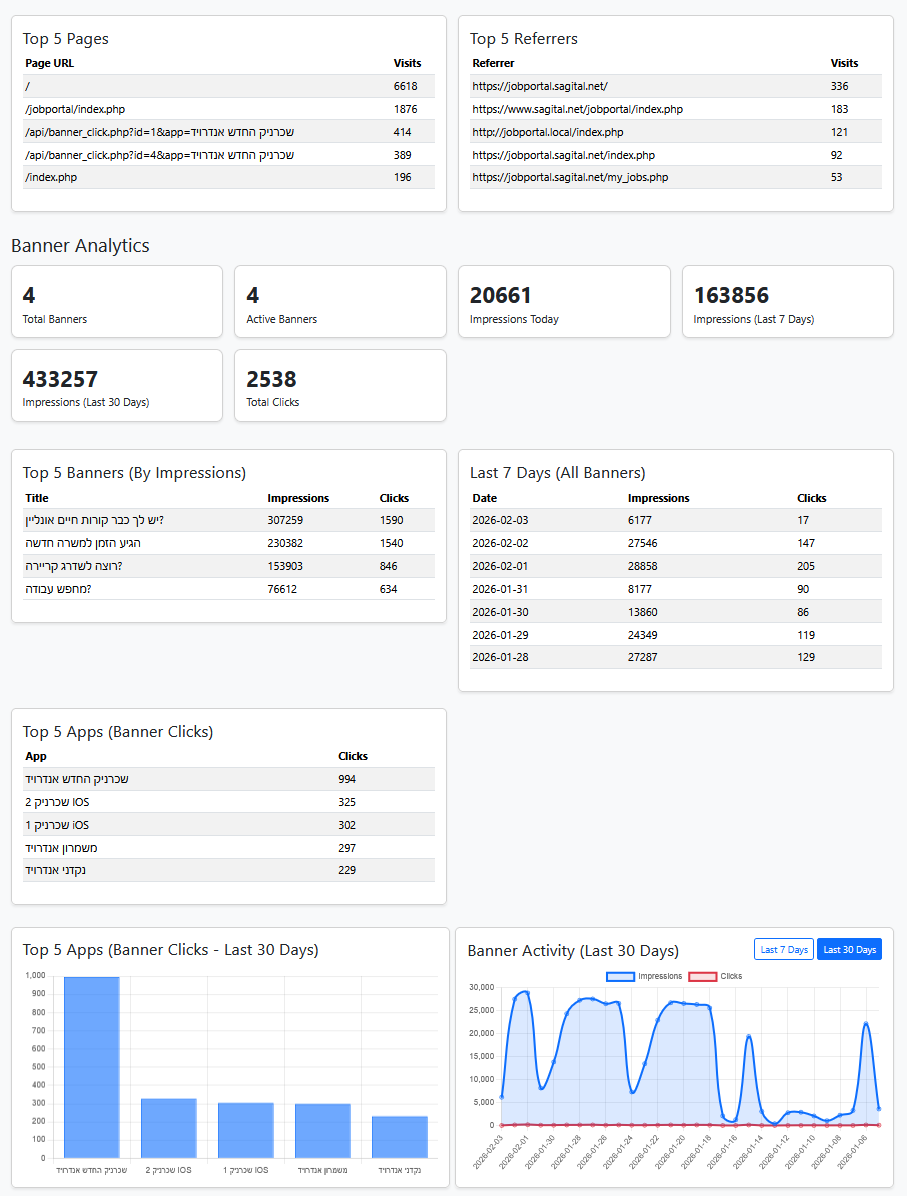The height and width of the screenshot is (1196, 907).
Task: Select the 2026-01-31 date row
Action: click(x=676, y=589)
